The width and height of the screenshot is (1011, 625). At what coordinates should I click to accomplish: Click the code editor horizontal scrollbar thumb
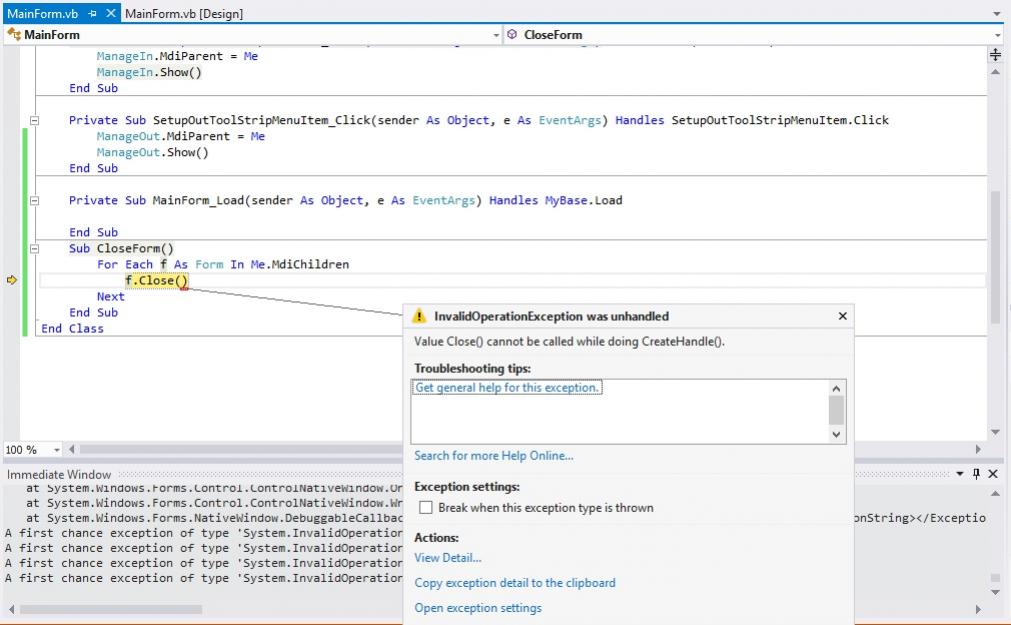point(240,450)
